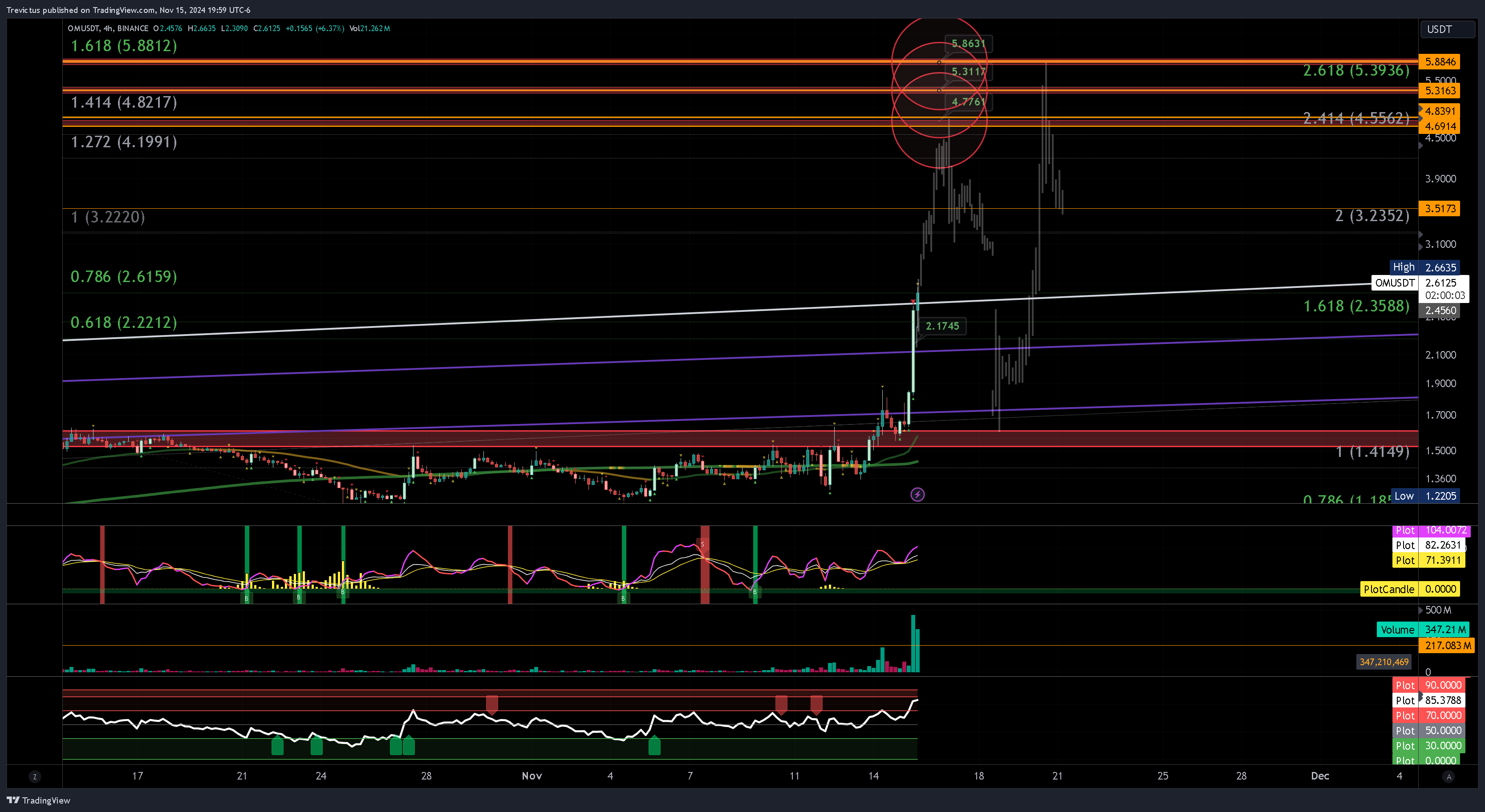Click the red S sell signal marker
This screenshot has width=1485, height=812.
coord(702,544)
